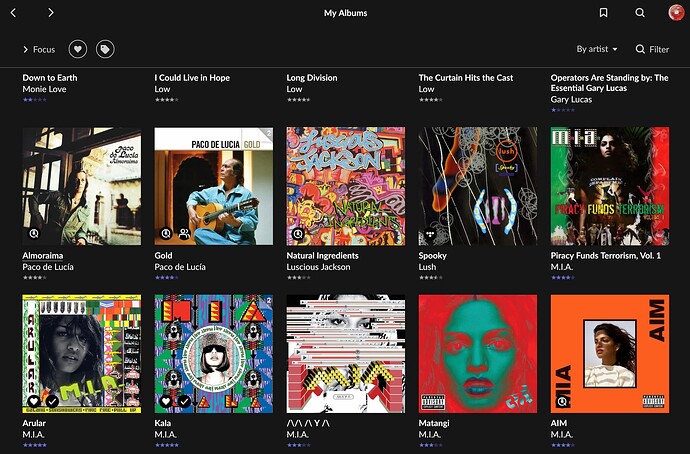Open the Spooky album cover
The height and width of the screenshot is (454, 690).
477,186
